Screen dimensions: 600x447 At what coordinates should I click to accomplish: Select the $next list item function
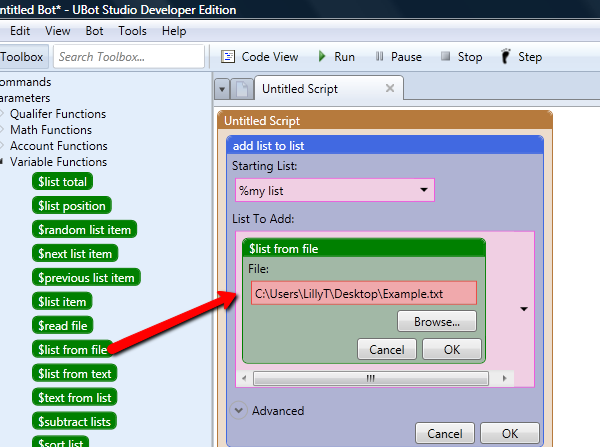[x=75, y=253]
